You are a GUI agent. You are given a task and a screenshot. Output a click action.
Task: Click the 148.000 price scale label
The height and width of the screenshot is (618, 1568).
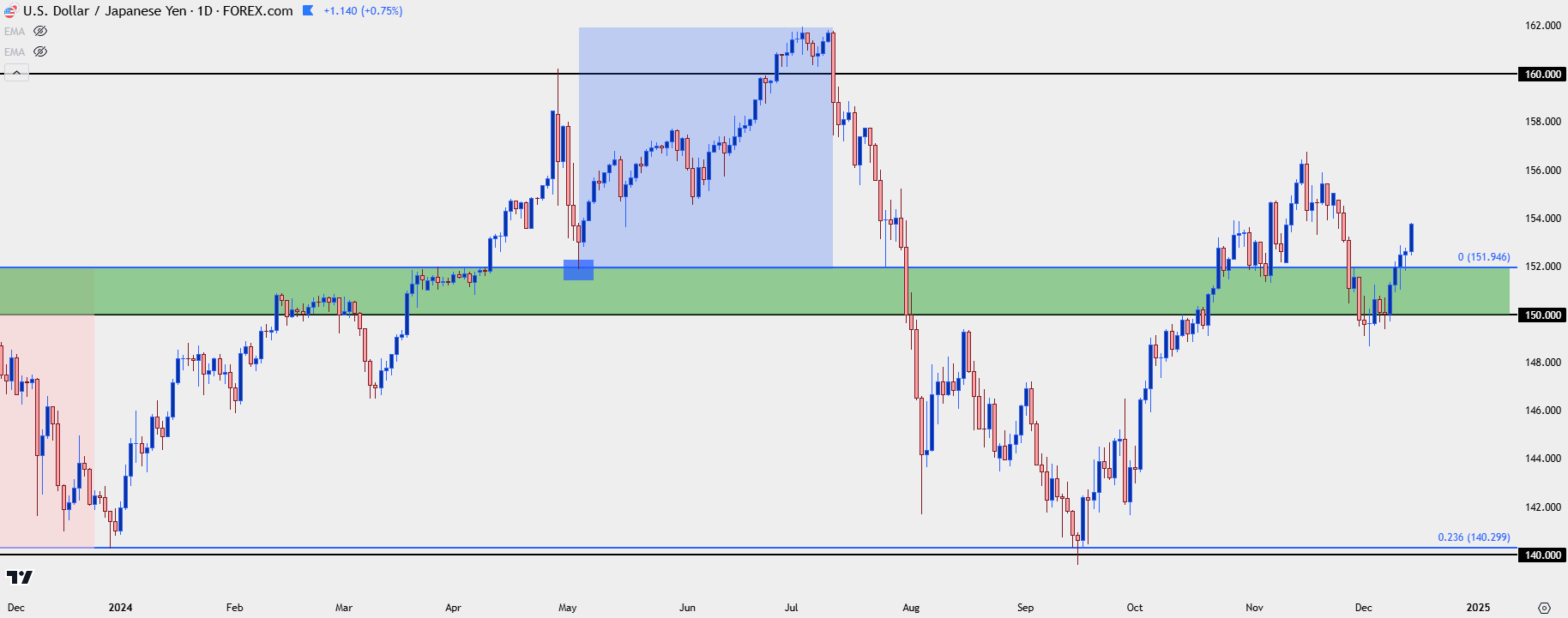pos(1542,363)
